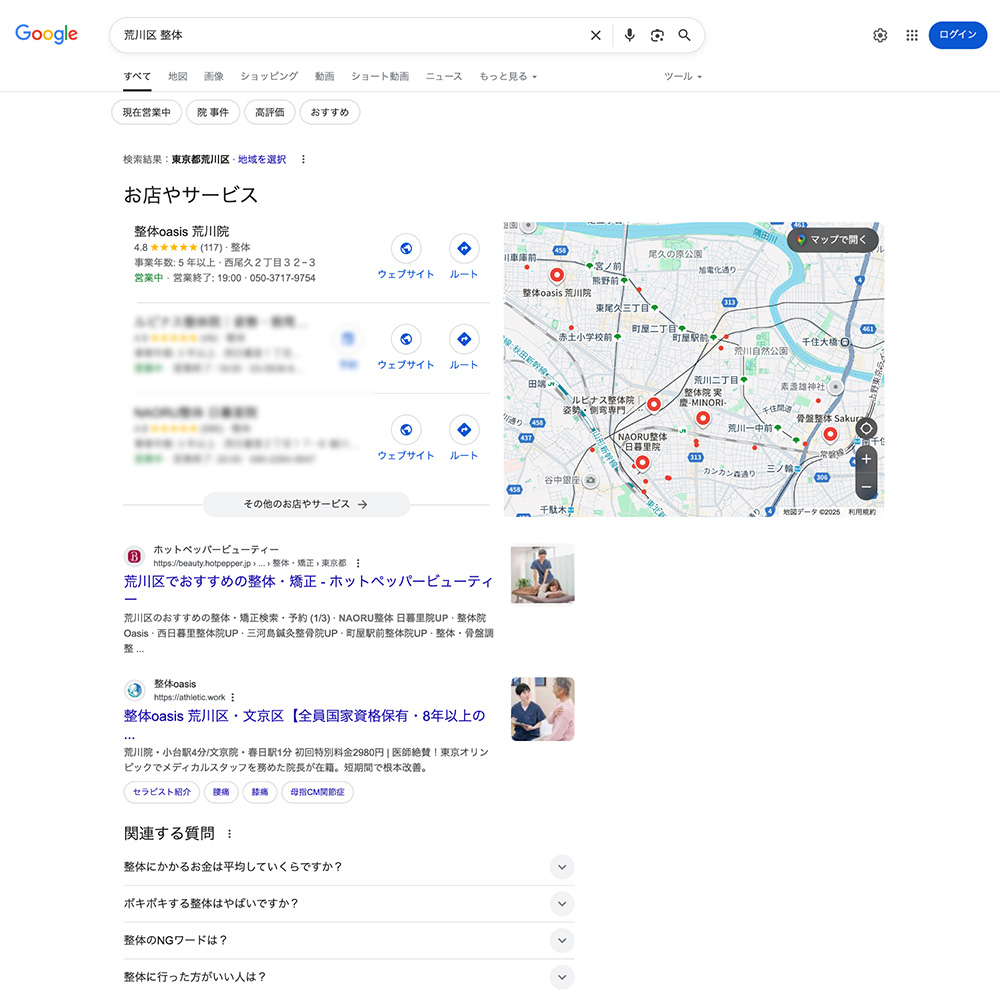This screenshot has height=1000, width=1000.
Task: Select the すべて tab
Action: 137,77
